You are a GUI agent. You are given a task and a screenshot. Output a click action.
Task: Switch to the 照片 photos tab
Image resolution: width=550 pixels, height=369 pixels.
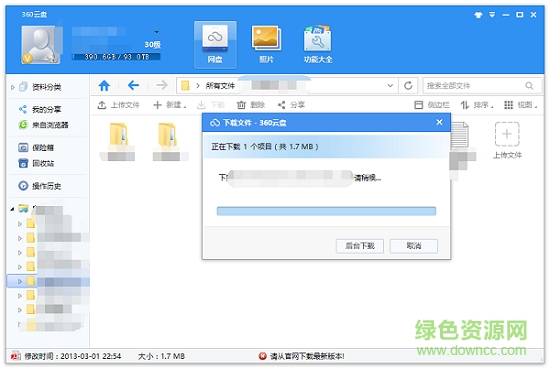tap(266, 45)
